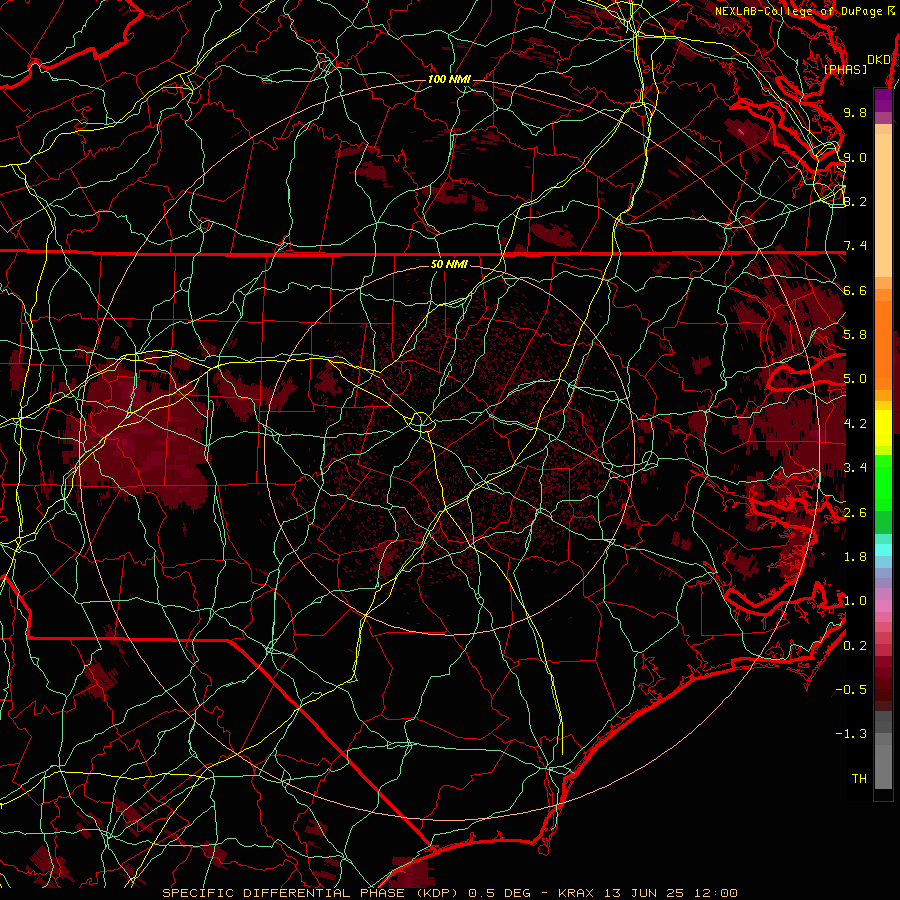Click the bright green color bar segment beside 3.4
This screenshot has height=900, width=900.
883,481
